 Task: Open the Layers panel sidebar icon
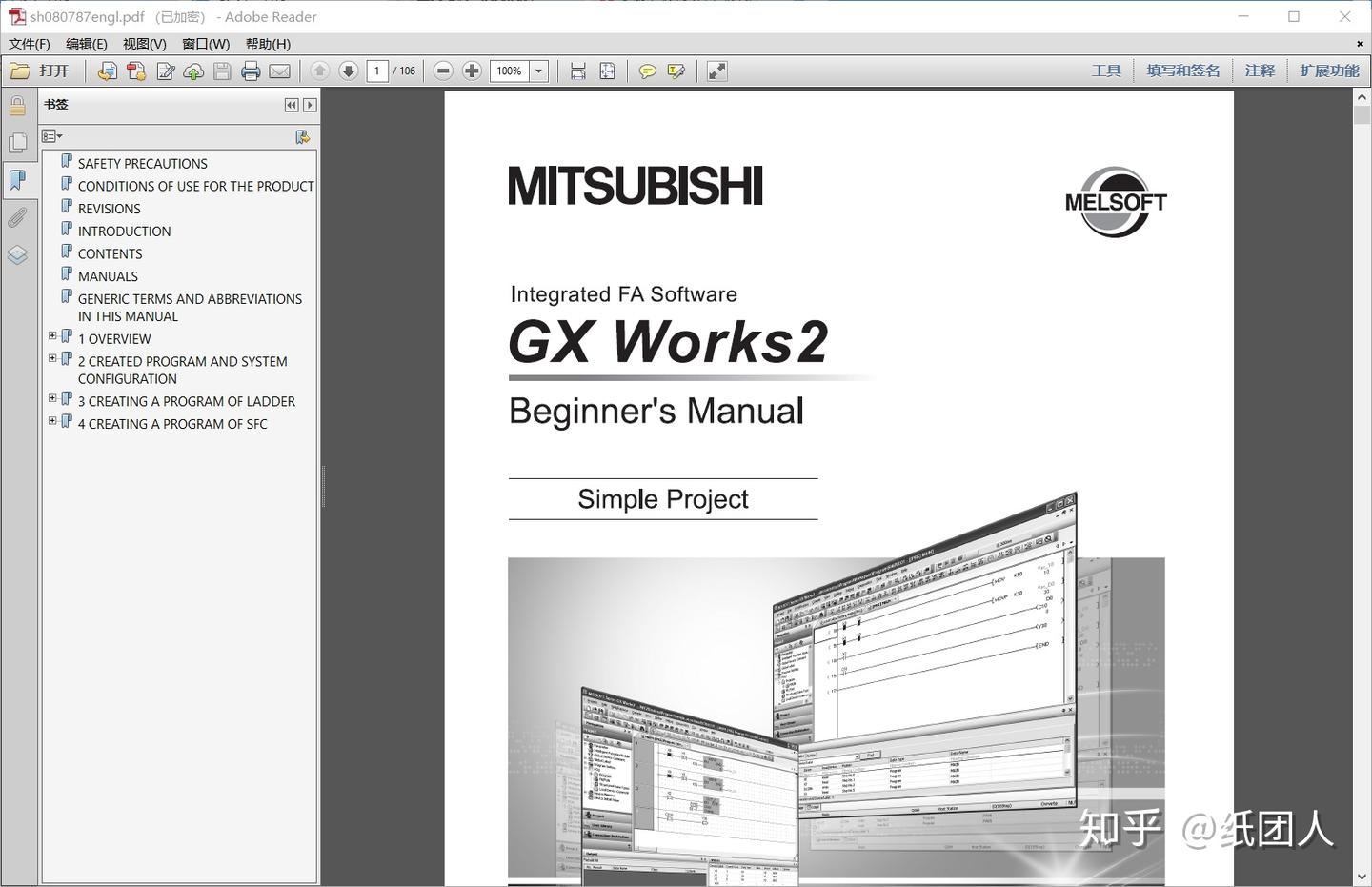[x=17, y=254]
